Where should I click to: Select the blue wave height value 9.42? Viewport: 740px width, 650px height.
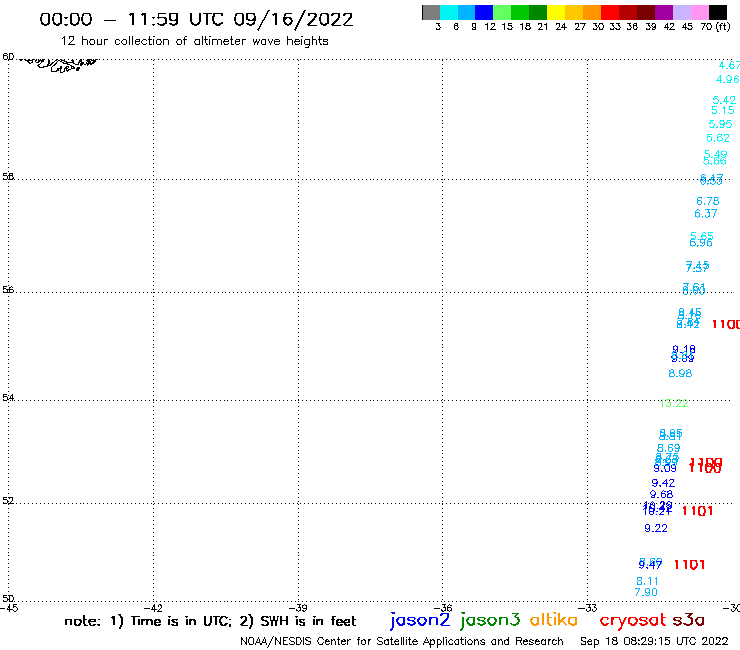(x=663, y=483)
